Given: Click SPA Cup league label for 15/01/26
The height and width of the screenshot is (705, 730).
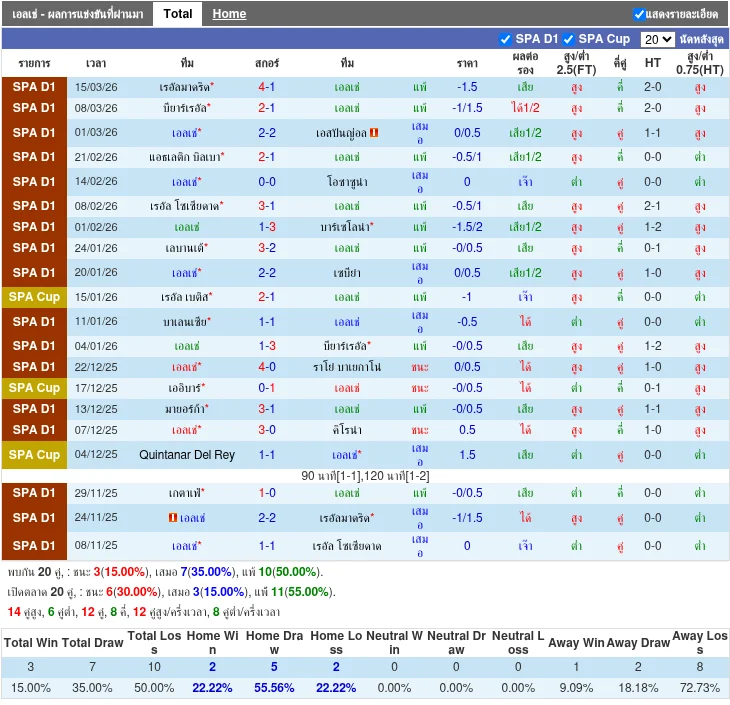Looking at the screenshot, I should click(34, 297).
